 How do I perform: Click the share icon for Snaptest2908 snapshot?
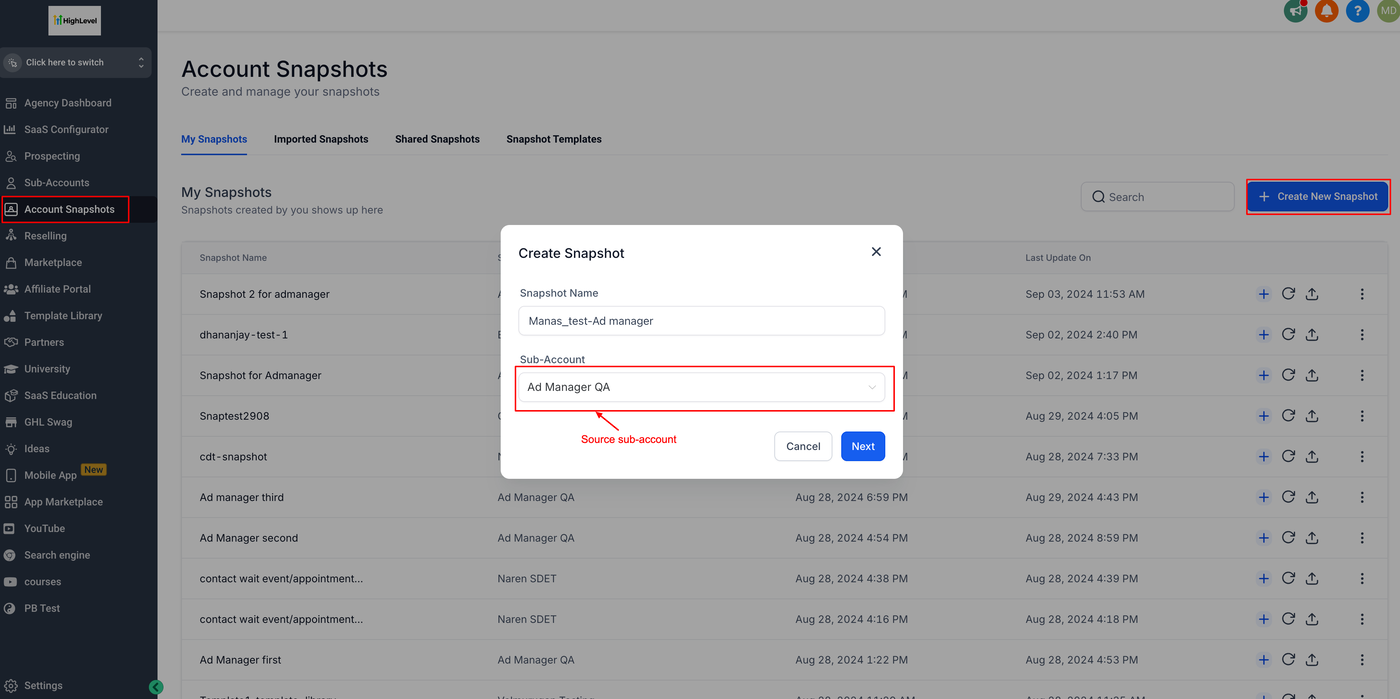pyautogui.click(x=1312, y=416)
